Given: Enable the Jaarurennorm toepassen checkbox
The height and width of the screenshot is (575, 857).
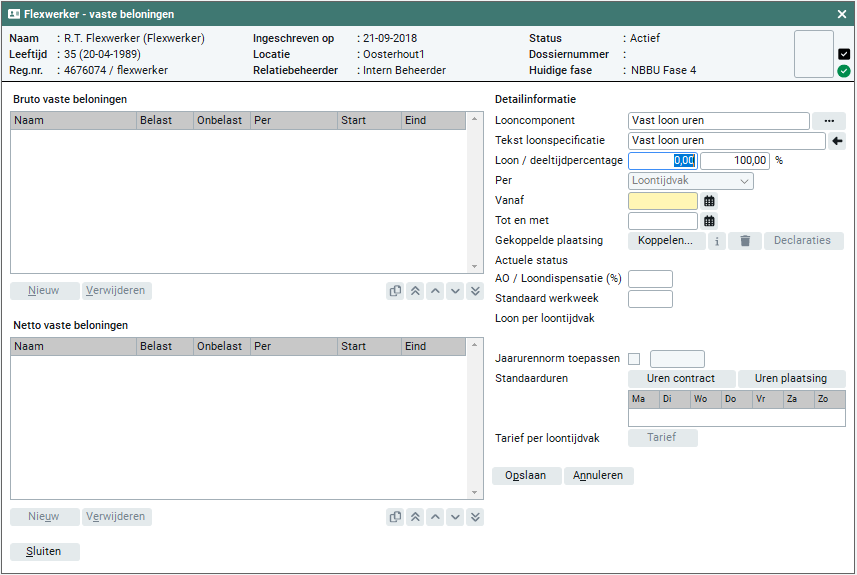Looking at the screenshot, I should point(634,359).
